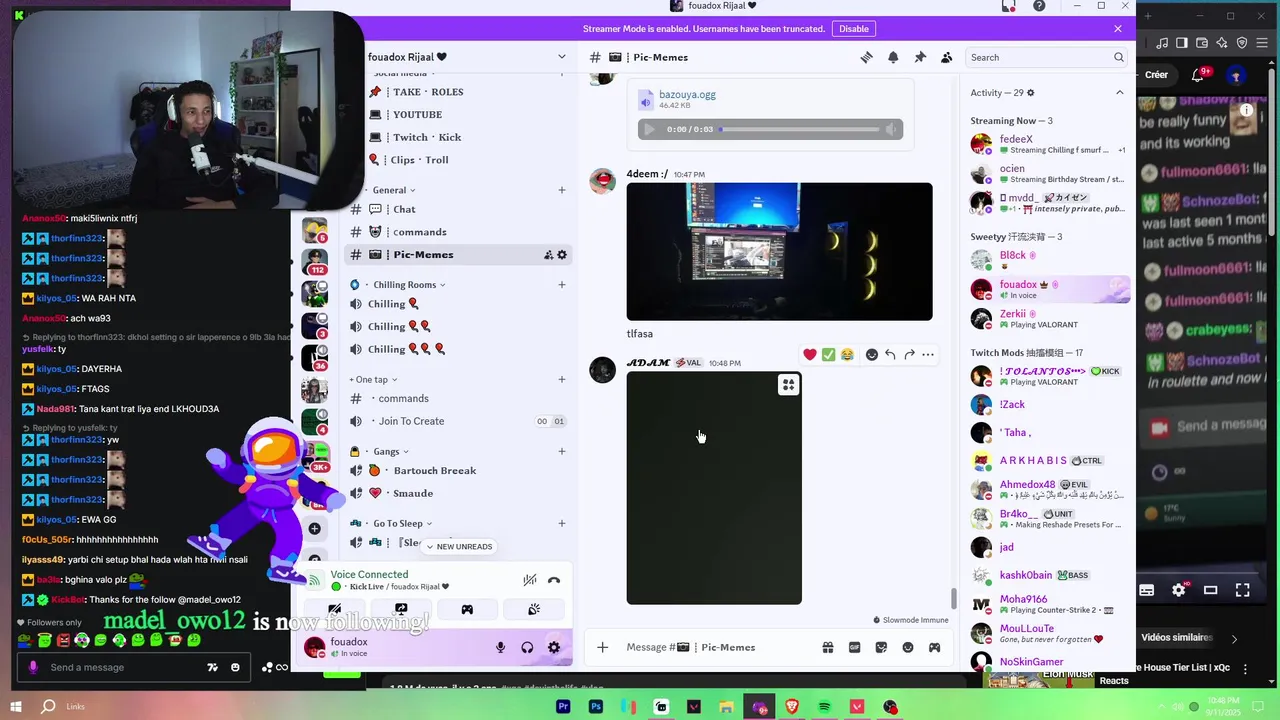Send a gift via message bar icon
The width and height of the screenshot is (1280, 720).
tap(828, 647)
